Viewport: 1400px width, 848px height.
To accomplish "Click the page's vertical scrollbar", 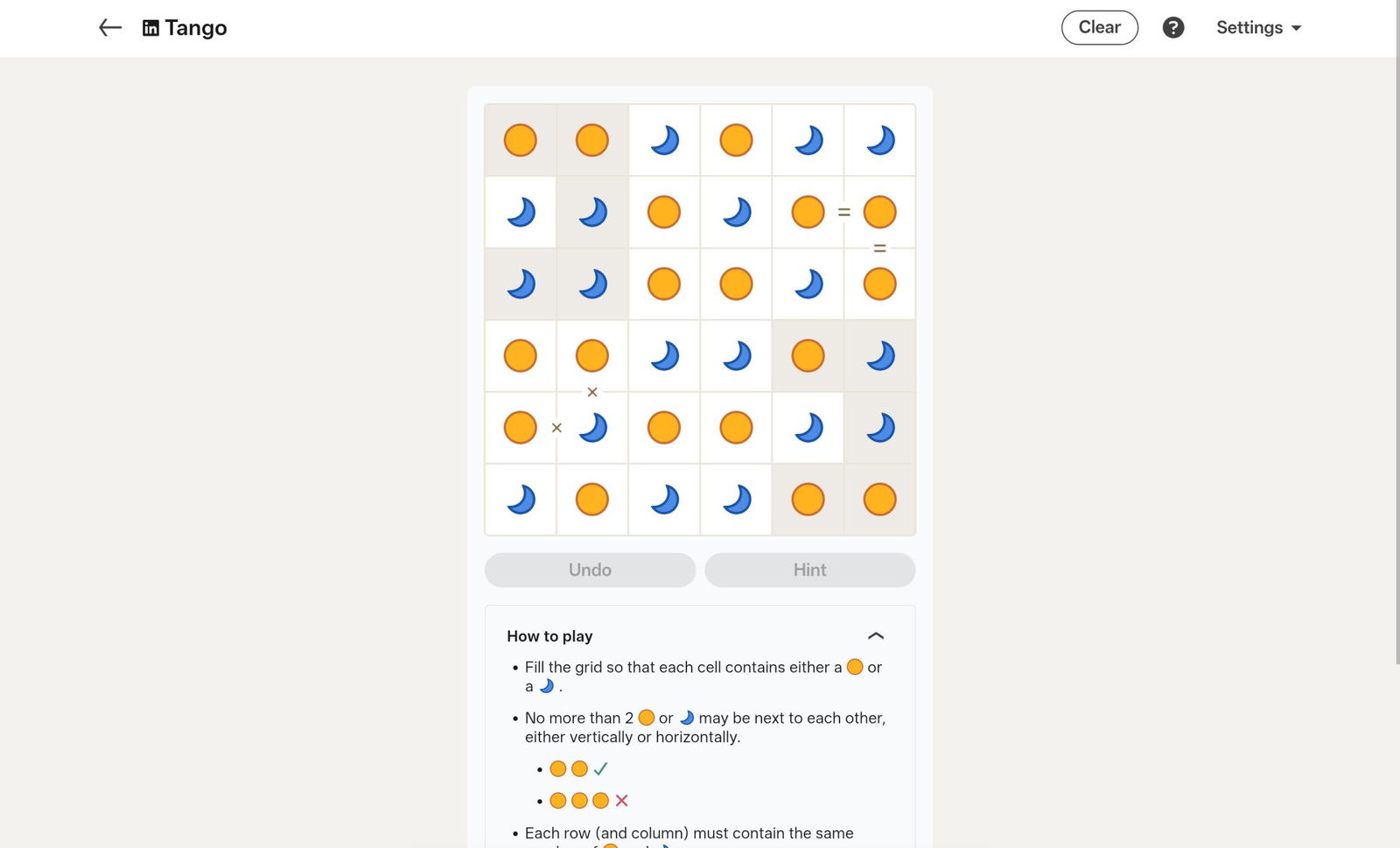I will [1396, 350].
